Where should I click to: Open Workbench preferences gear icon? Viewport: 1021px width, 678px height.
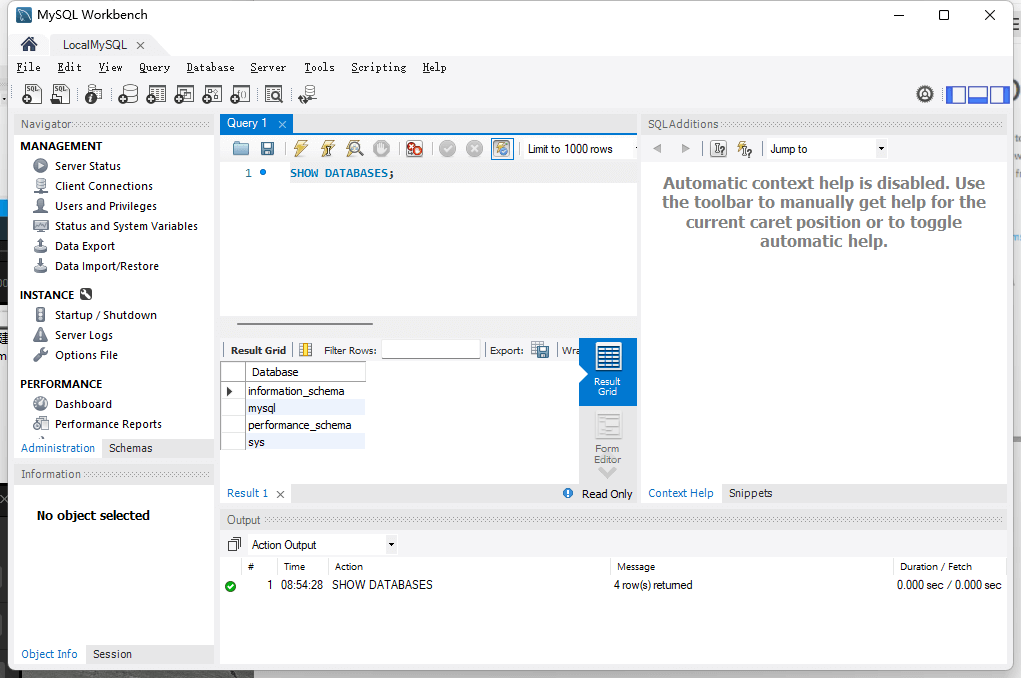925,94
